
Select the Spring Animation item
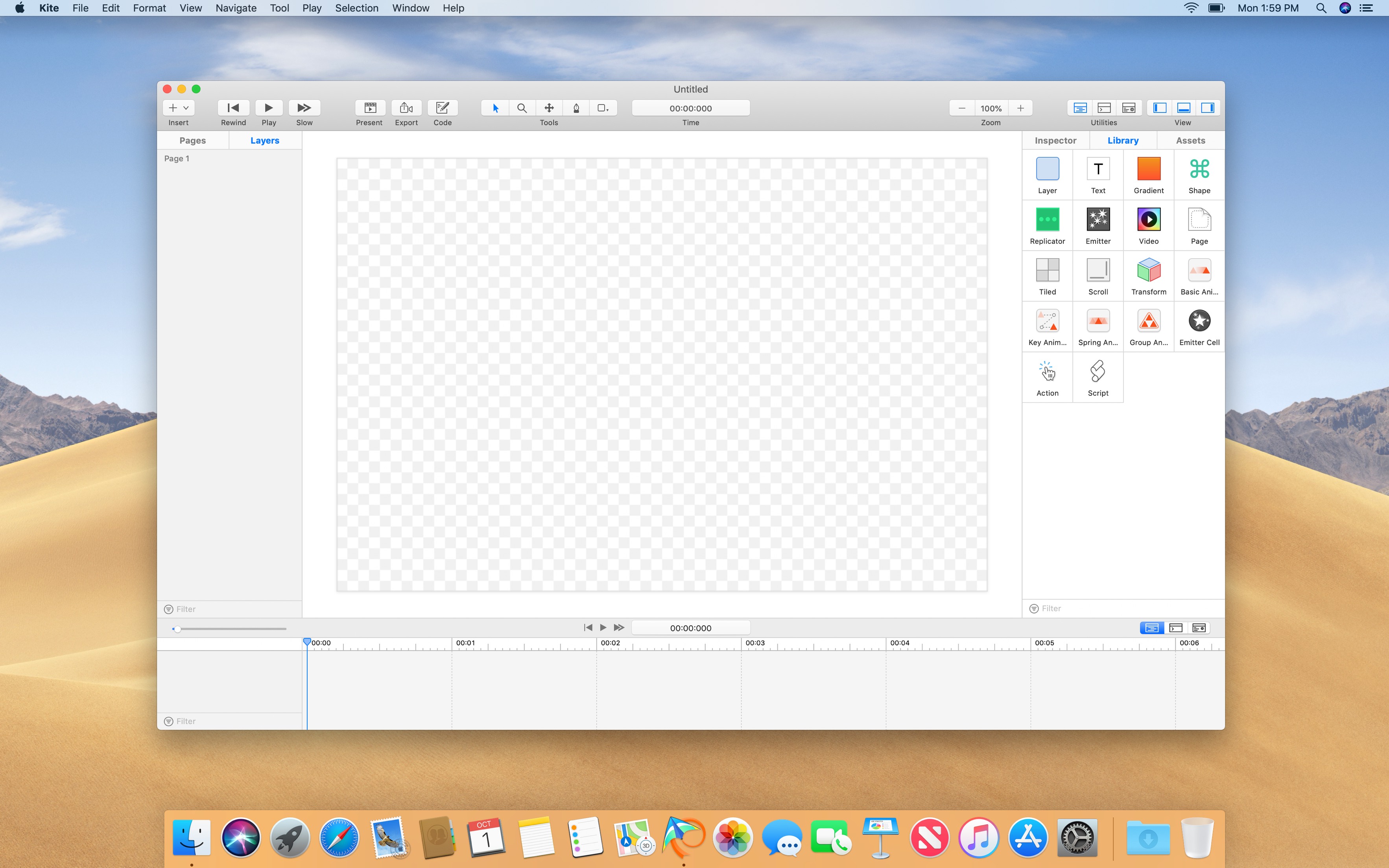tap(1098, 327)
